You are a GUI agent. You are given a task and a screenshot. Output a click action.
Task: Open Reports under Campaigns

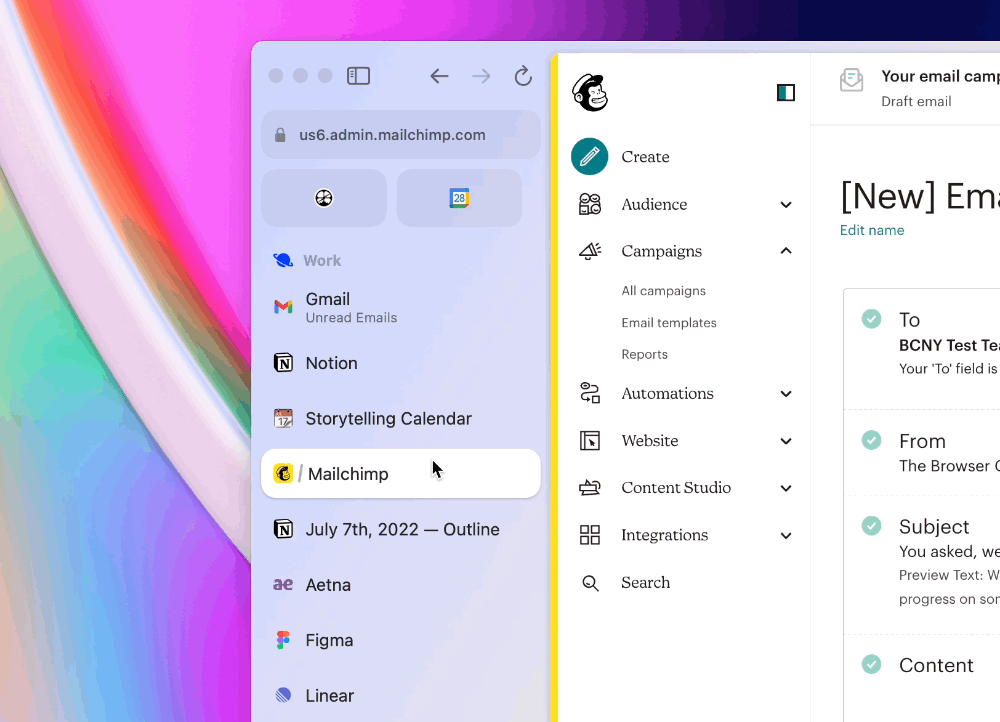click(644, 354)
